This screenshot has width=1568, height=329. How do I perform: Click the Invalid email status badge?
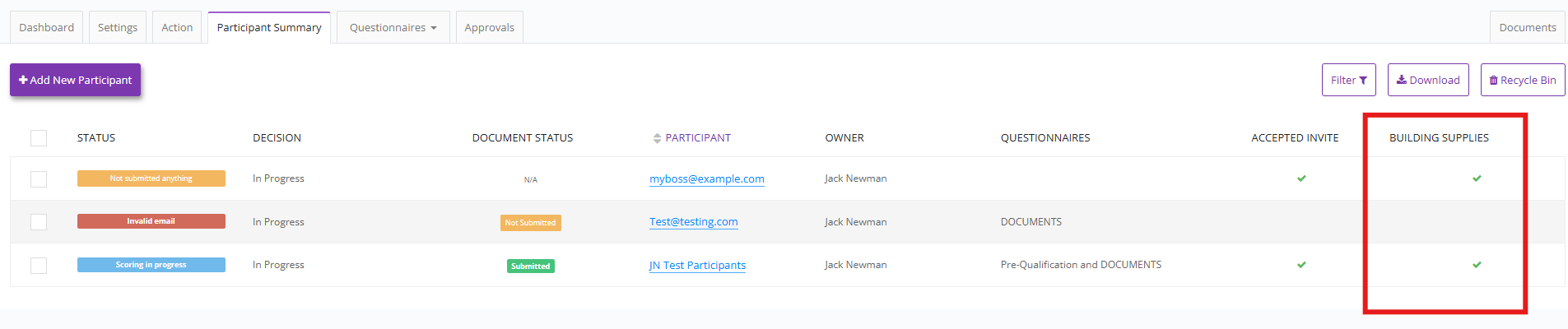pyautogui.click(x=151, y=221)
